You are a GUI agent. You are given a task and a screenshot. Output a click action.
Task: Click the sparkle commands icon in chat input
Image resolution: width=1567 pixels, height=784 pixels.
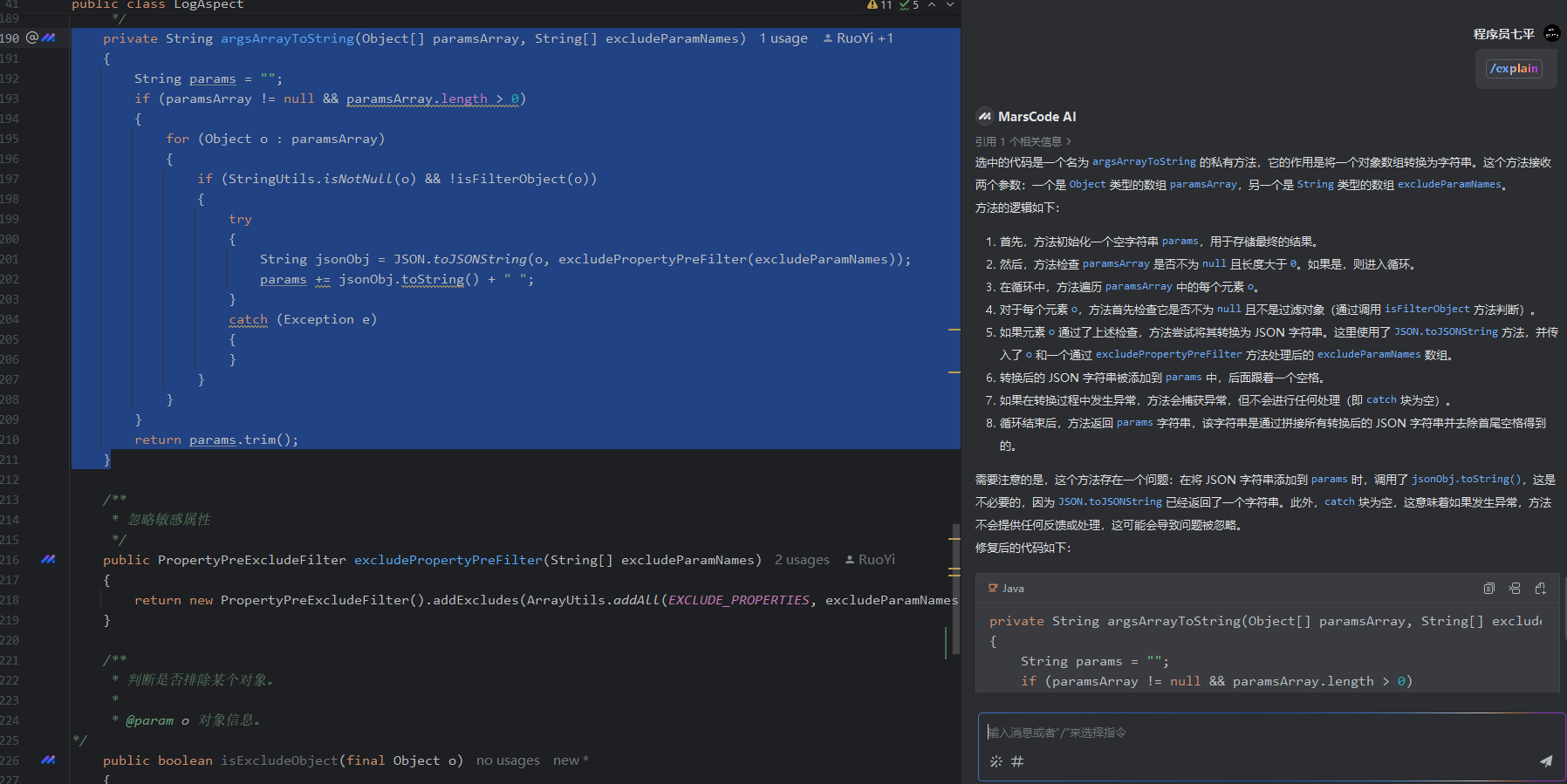coord(996,761)
